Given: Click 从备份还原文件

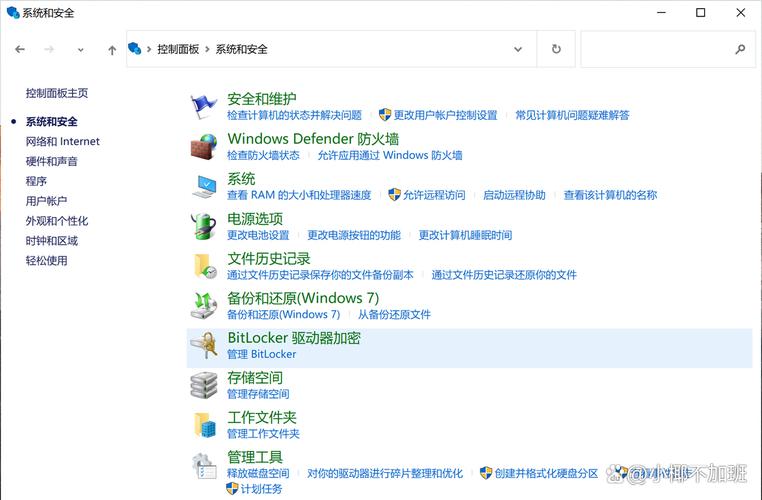Looking at the screenshot, I should pos(395,314).
